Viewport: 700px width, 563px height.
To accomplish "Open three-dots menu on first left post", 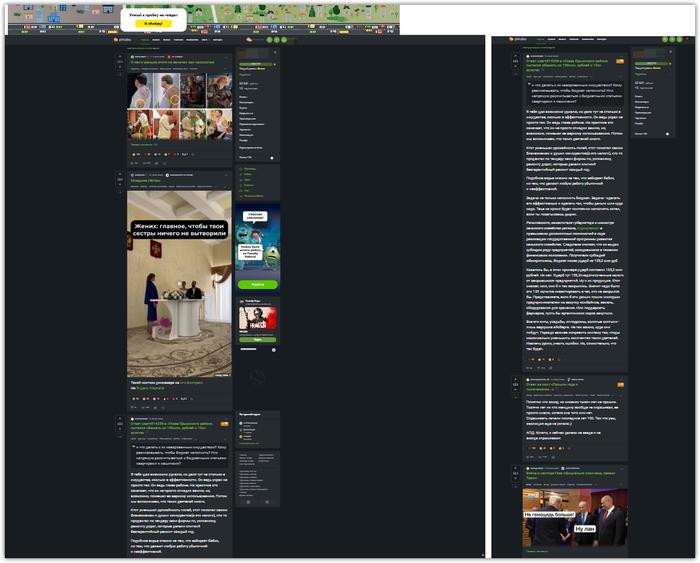I will tap(227, 57).
